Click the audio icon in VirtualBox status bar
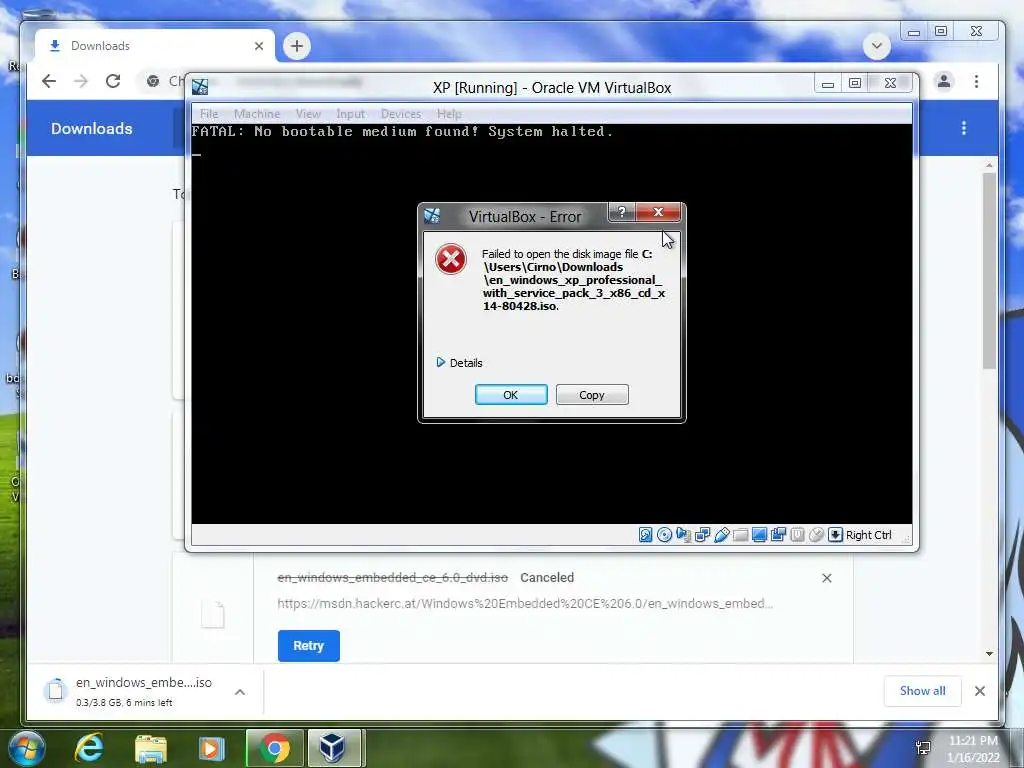Image resolution: width=1024 pixels, height=768 pixels. tap(683, 535)
